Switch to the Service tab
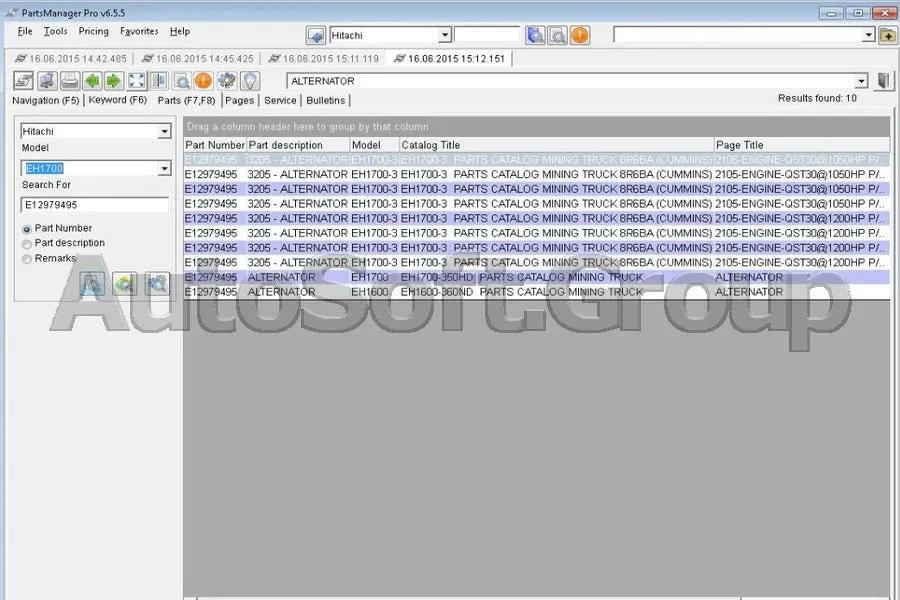900x600 pixels. click(x=280, y=100)
